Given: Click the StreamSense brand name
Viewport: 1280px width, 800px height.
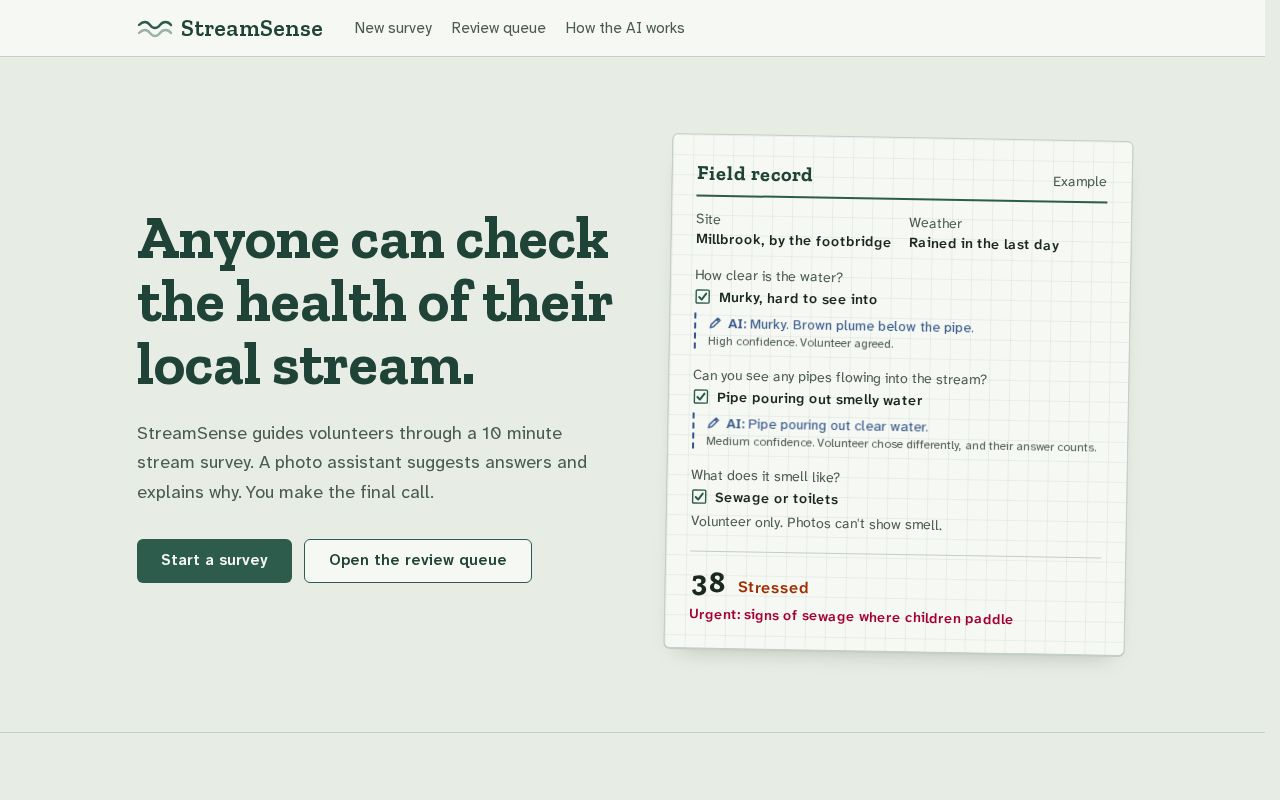Looking at the screenshot, I should [x=252, y=29].
